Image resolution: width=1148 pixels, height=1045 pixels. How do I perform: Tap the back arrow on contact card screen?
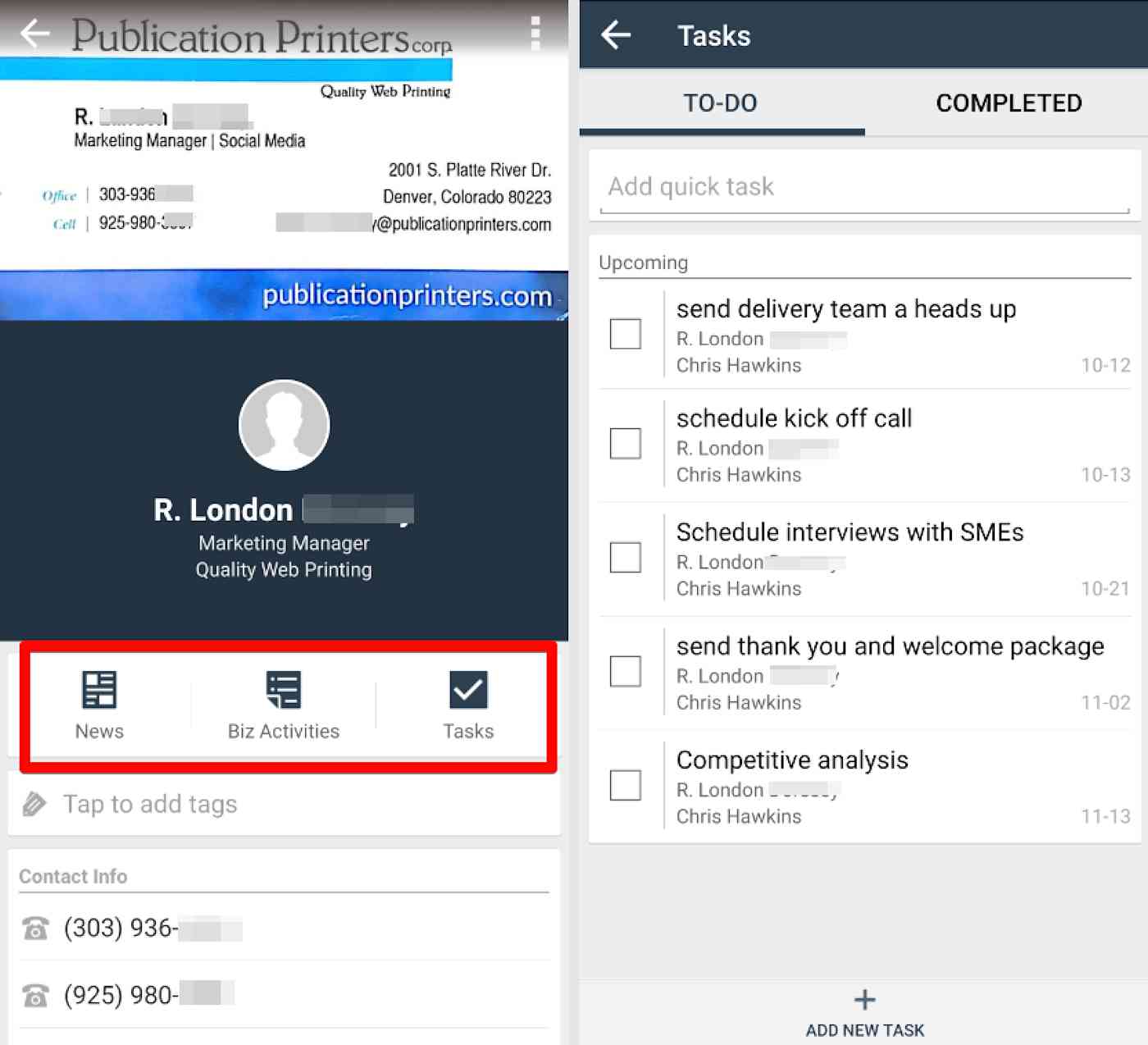pos(35,34)
